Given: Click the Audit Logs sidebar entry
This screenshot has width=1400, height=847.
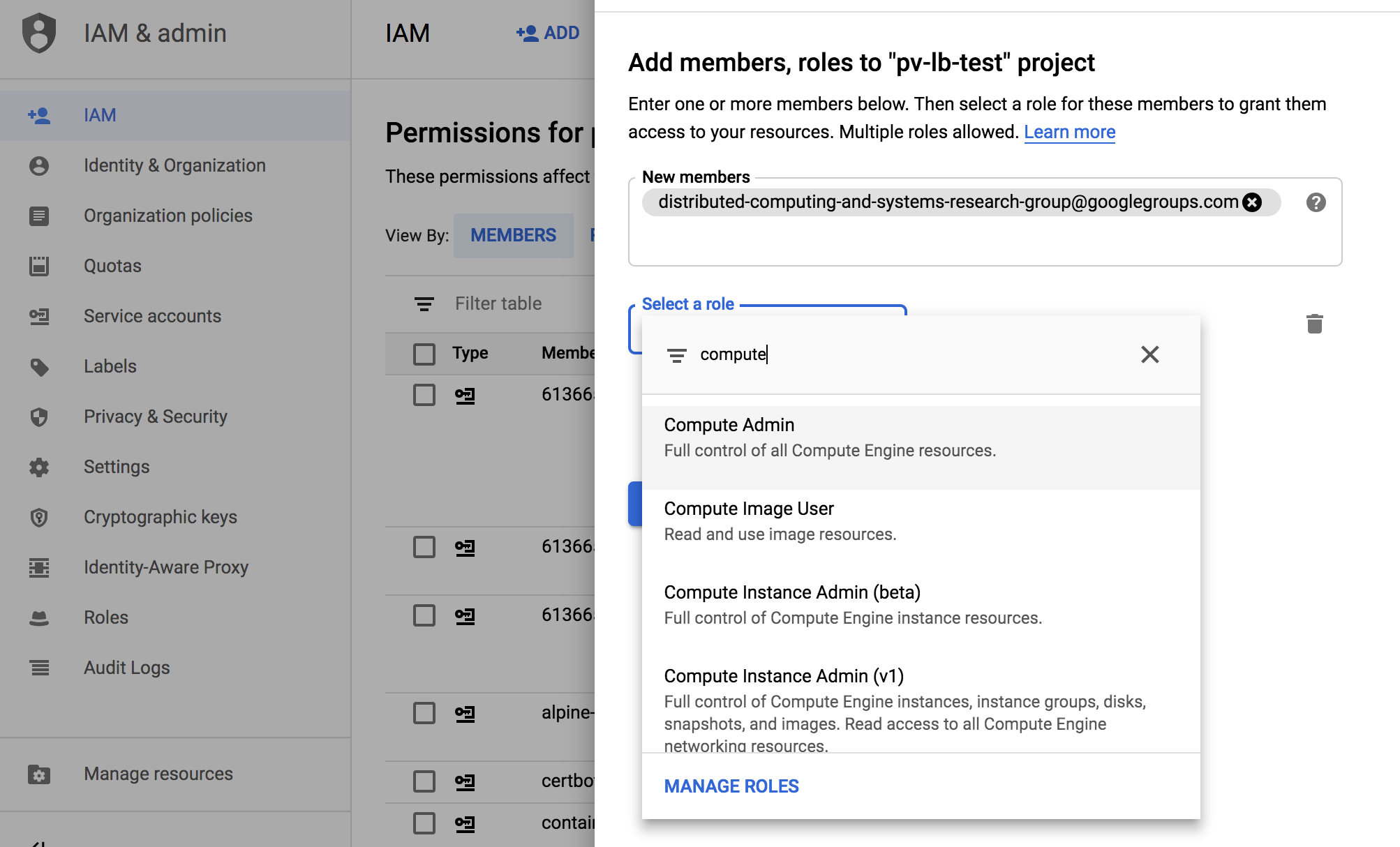Looking at the screenshot, I should 175,668.
